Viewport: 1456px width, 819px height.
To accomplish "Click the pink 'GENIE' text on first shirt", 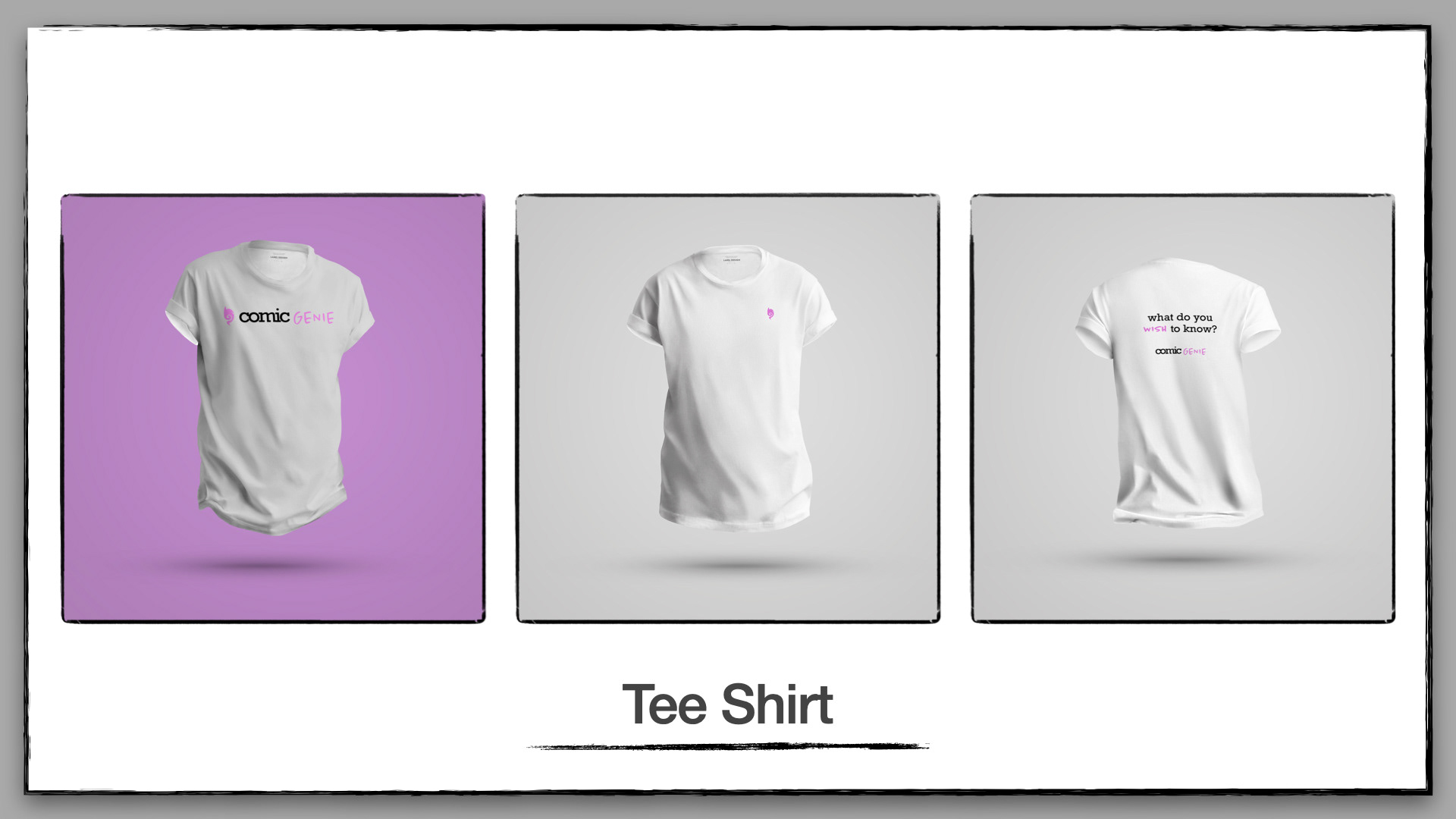I will pos(313,318).
